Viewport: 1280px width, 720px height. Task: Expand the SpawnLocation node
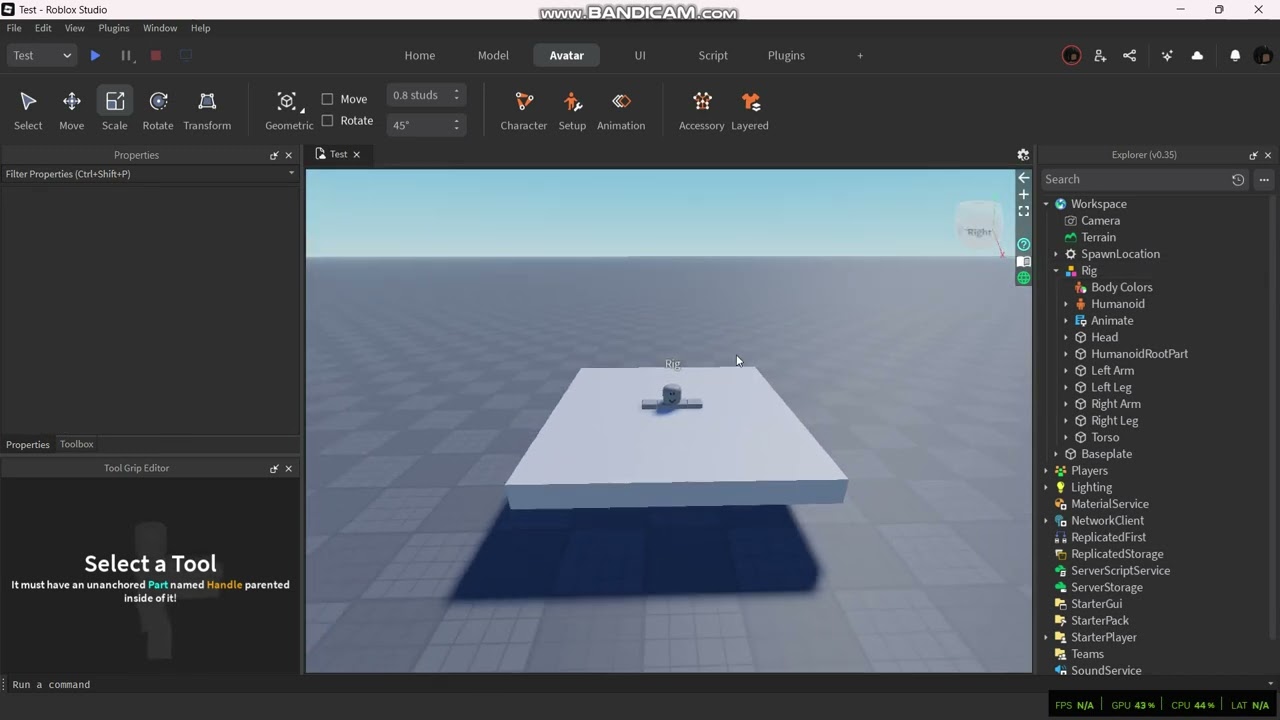click(x=1056, y=254)
